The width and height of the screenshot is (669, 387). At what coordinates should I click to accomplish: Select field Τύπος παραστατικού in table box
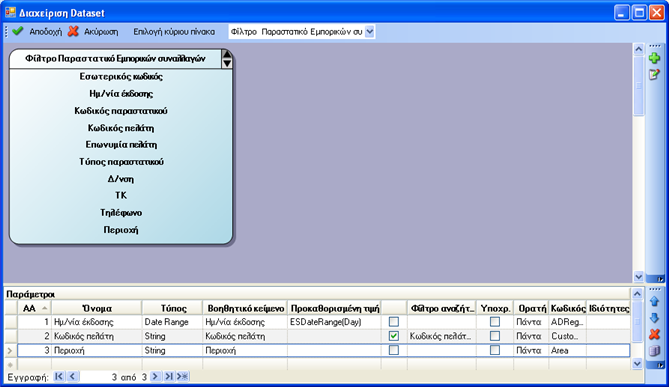point(121,162)
